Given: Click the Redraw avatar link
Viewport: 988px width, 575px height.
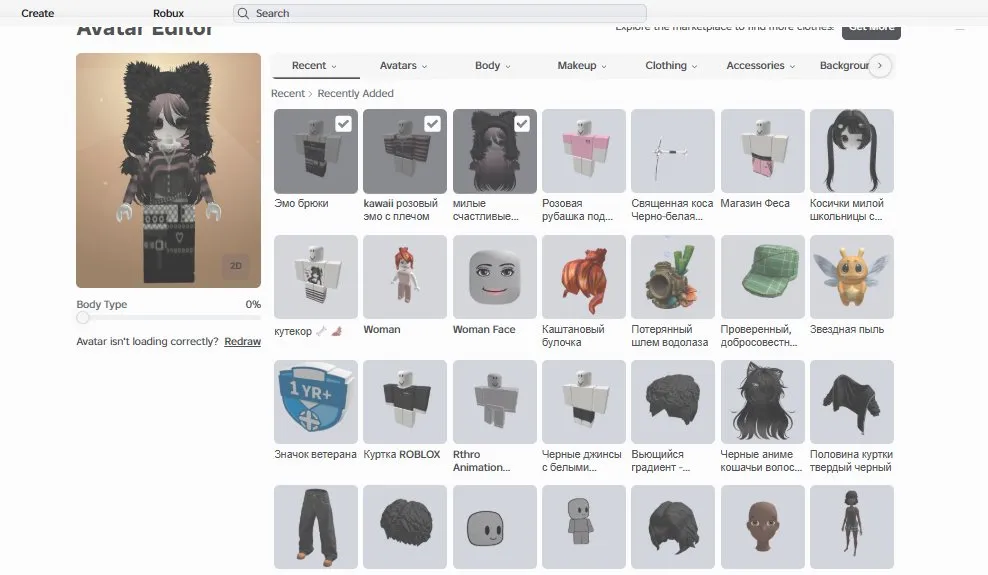Looking at the screenshot, I should pos(243,341).
